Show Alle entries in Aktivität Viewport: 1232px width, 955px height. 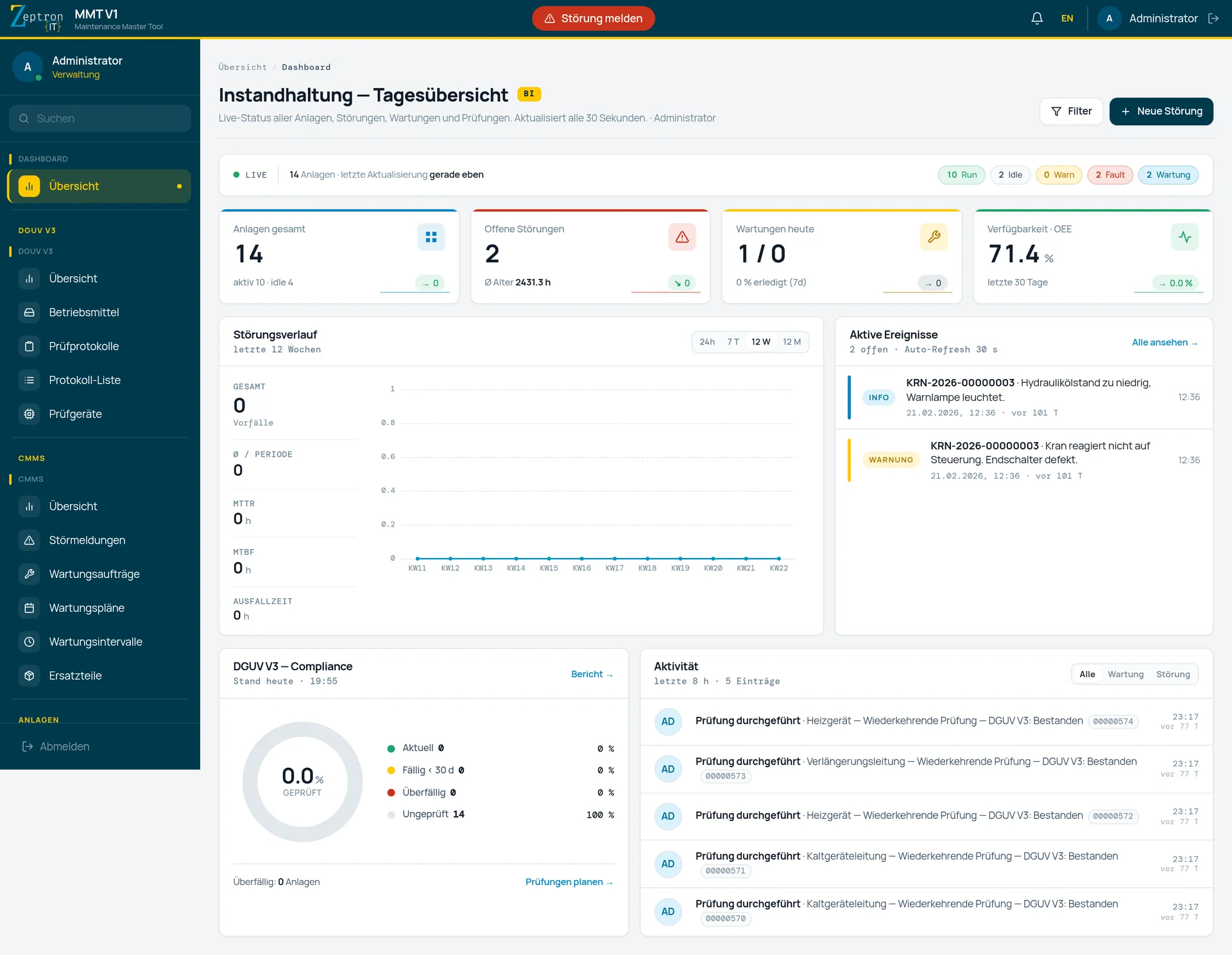[x=1087, y=674]
